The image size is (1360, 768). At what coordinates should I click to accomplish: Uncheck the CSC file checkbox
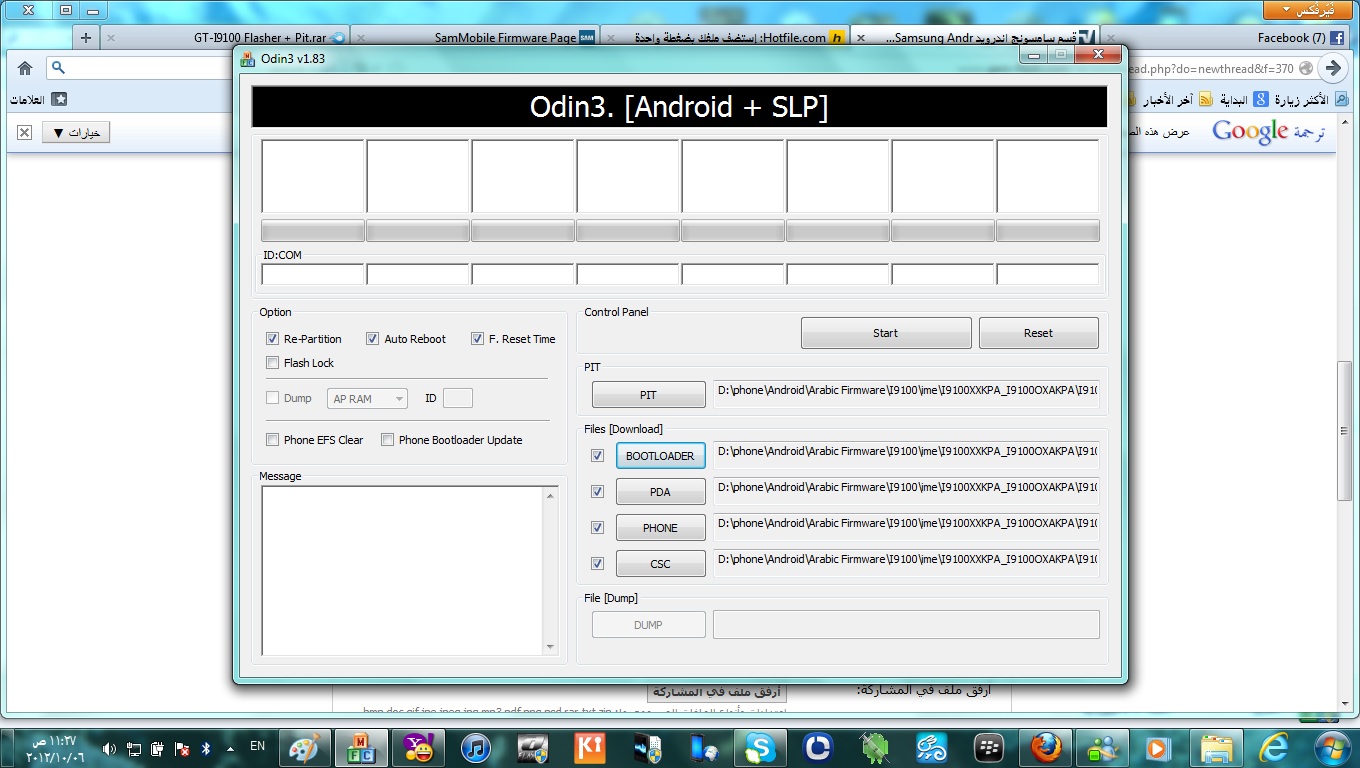pos(597,564)
